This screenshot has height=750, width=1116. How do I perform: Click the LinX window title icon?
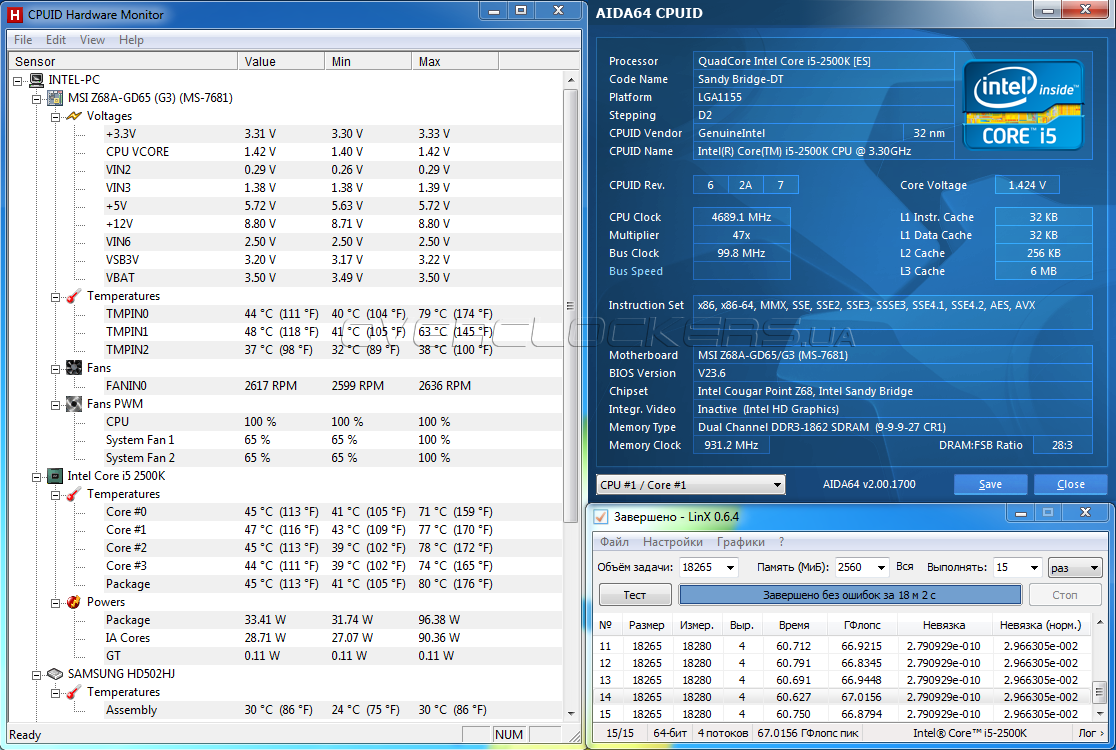(x=601, y=517)
